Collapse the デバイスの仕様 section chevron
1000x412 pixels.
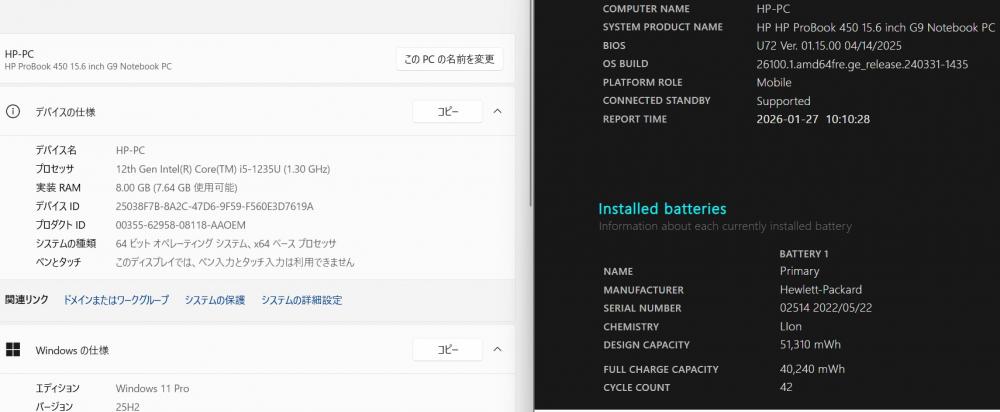[x=497, y=112]
